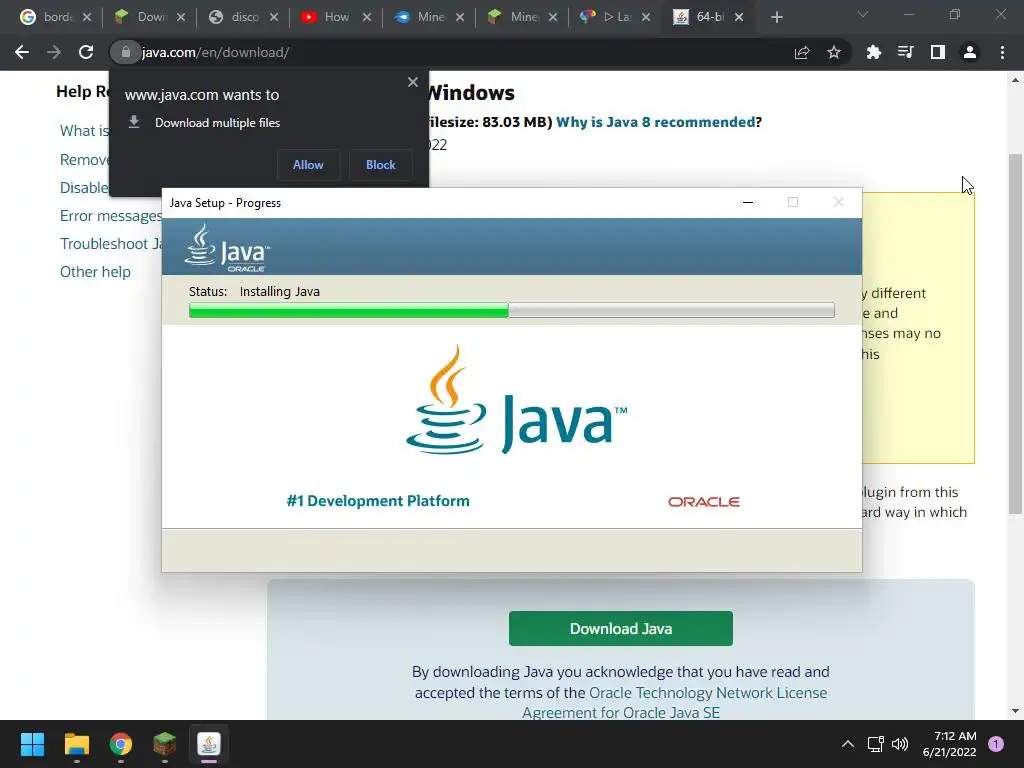Reload the java.com page

coord(86,52)
